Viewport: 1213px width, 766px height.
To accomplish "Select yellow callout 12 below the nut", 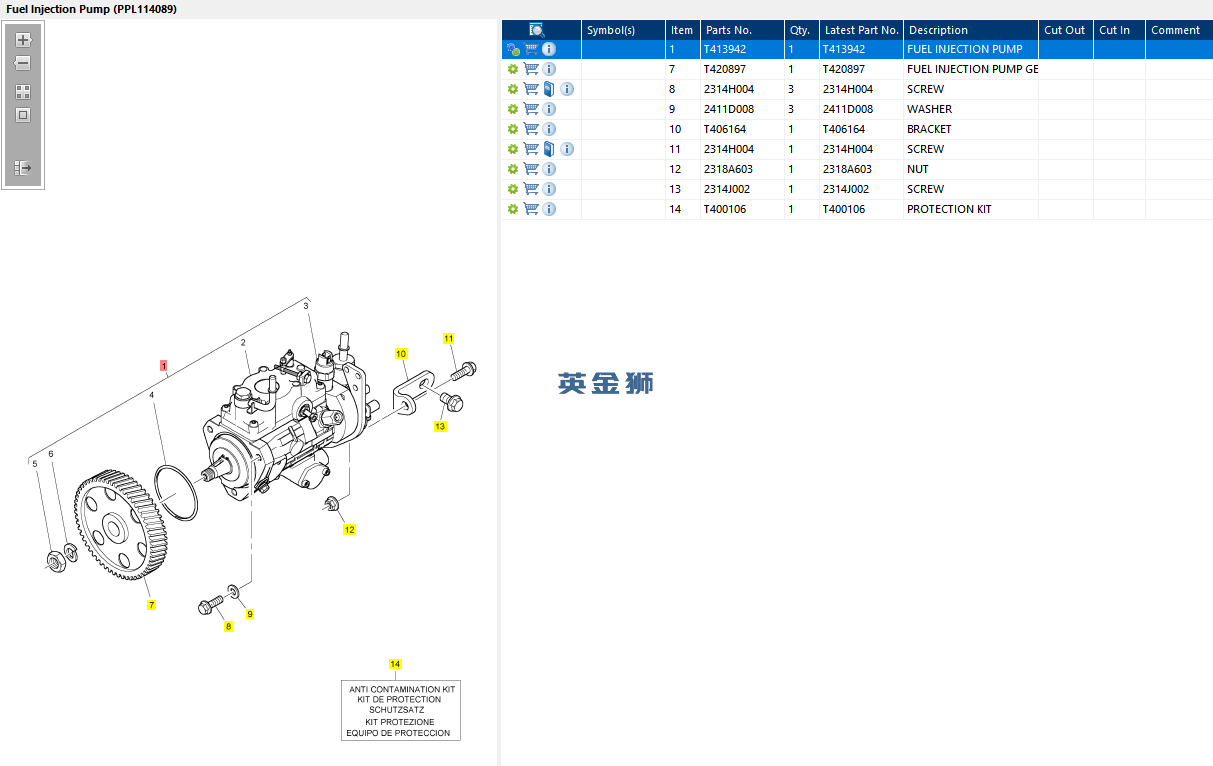I will [x=349, y=530].
